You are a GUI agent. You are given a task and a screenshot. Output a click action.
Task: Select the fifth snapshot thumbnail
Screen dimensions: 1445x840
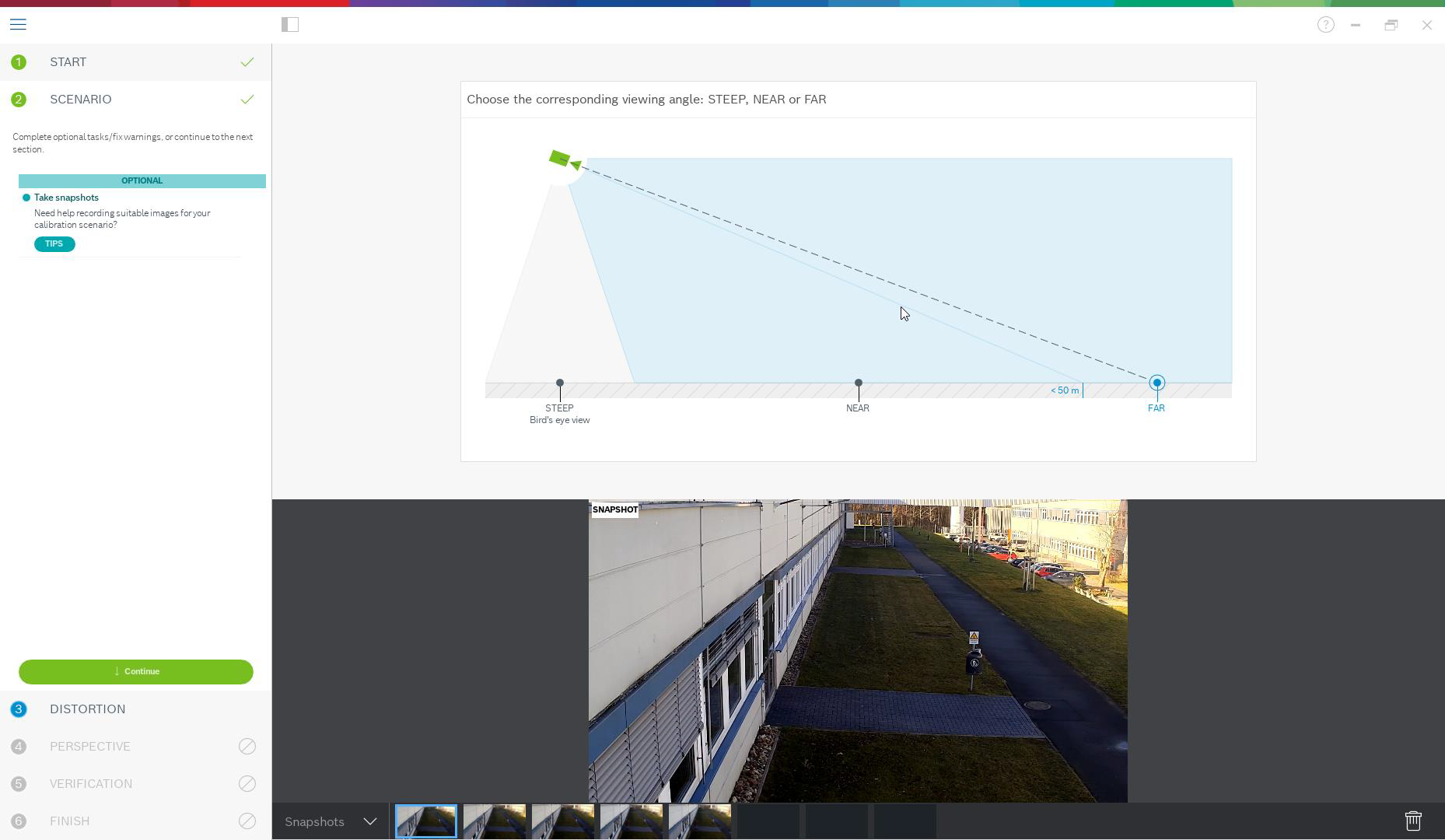700,821
